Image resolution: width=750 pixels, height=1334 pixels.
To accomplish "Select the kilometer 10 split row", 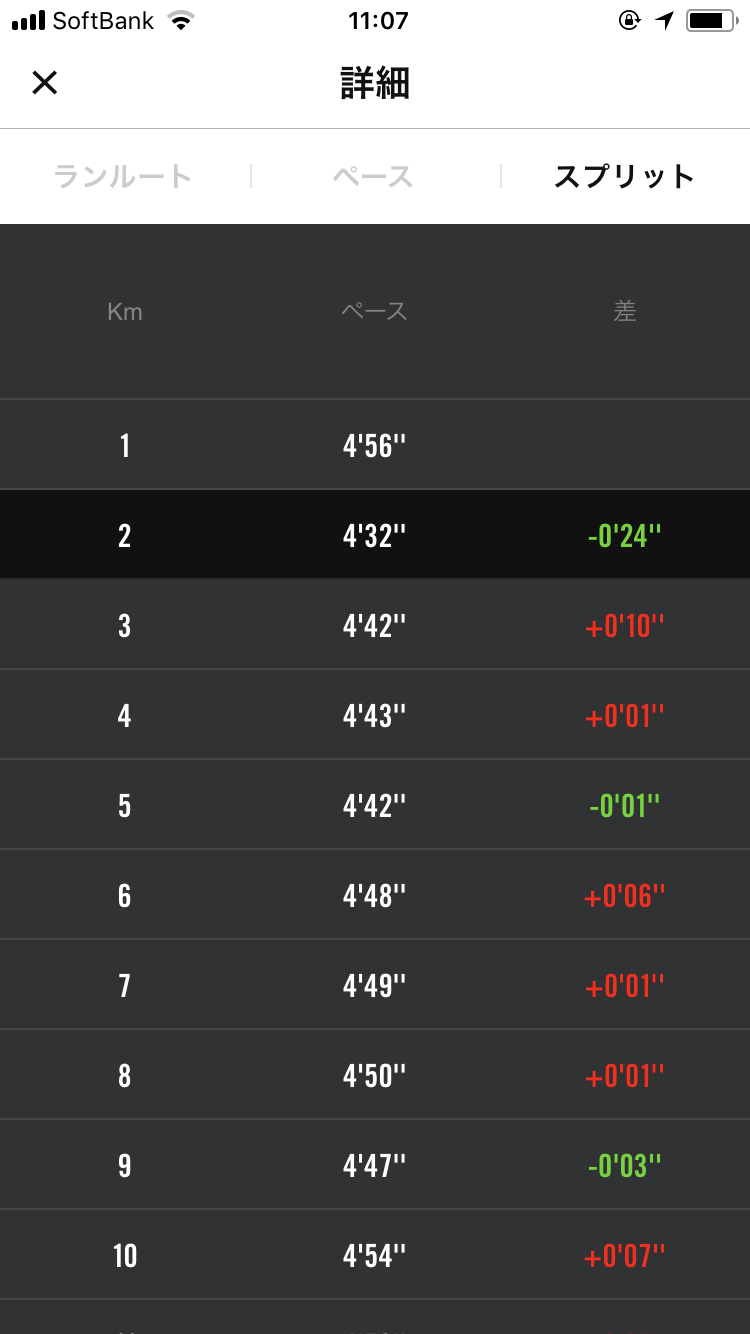I will coord(375,1256).
